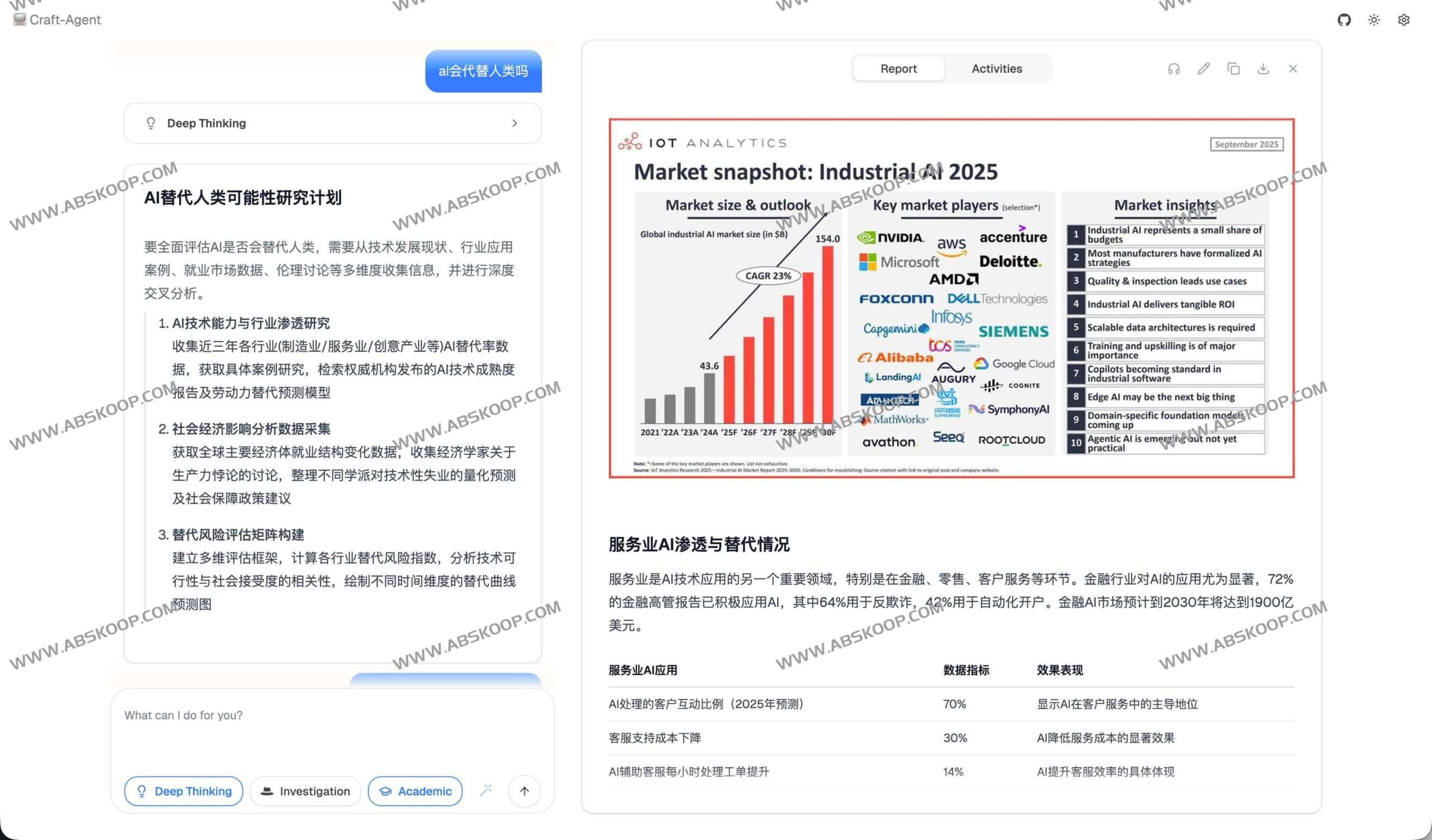Switch to the Activities tab
Image resolution: width=1432 pixels, height=840 pixels.
[996, 68]
